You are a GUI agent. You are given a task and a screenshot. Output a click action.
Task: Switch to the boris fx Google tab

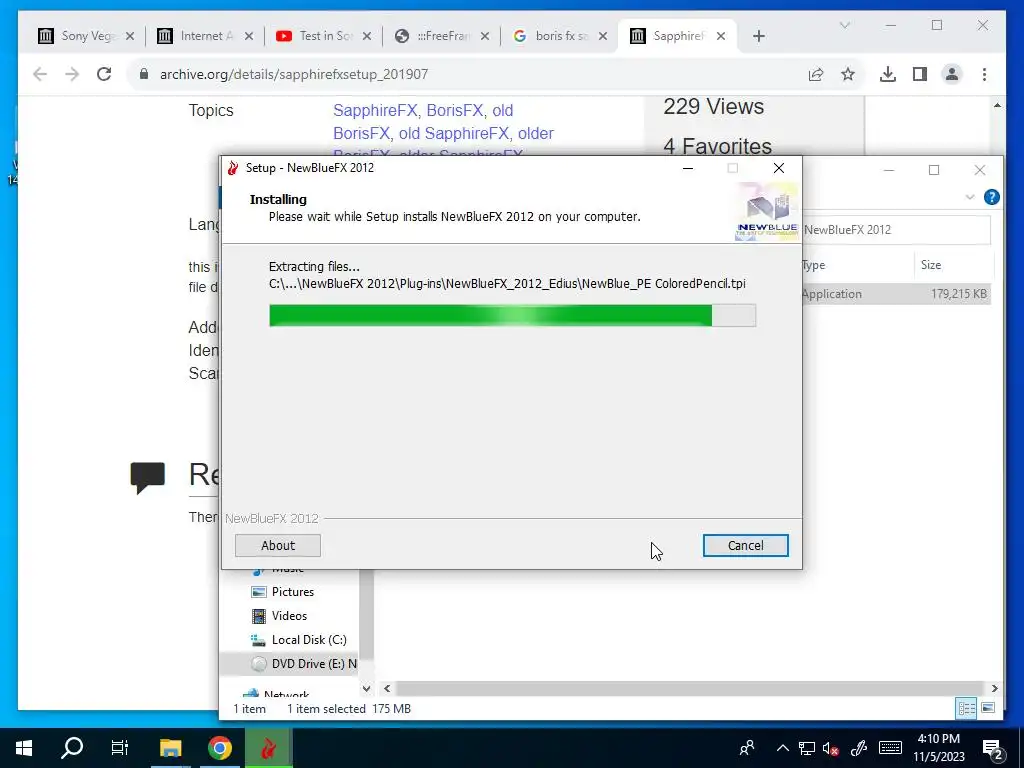point(560,36)
